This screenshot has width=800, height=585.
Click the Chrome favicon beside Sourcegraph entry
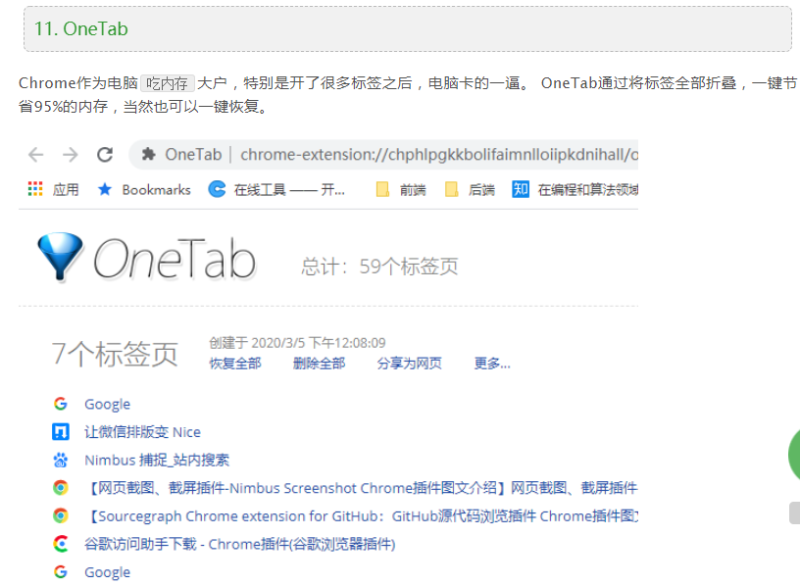pyautogui.click(x=61, y=516)
